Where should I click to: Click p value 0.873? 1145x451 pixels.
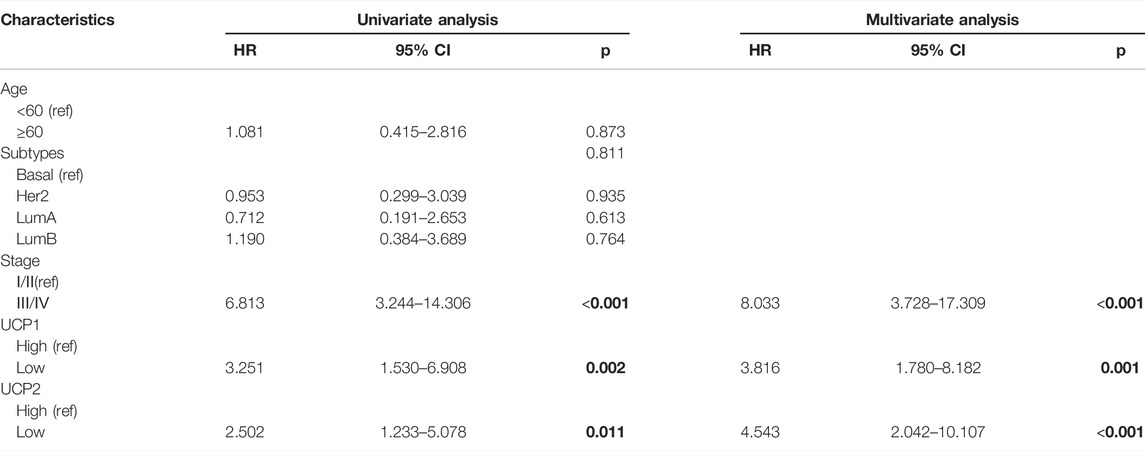(x=610, y=132)
